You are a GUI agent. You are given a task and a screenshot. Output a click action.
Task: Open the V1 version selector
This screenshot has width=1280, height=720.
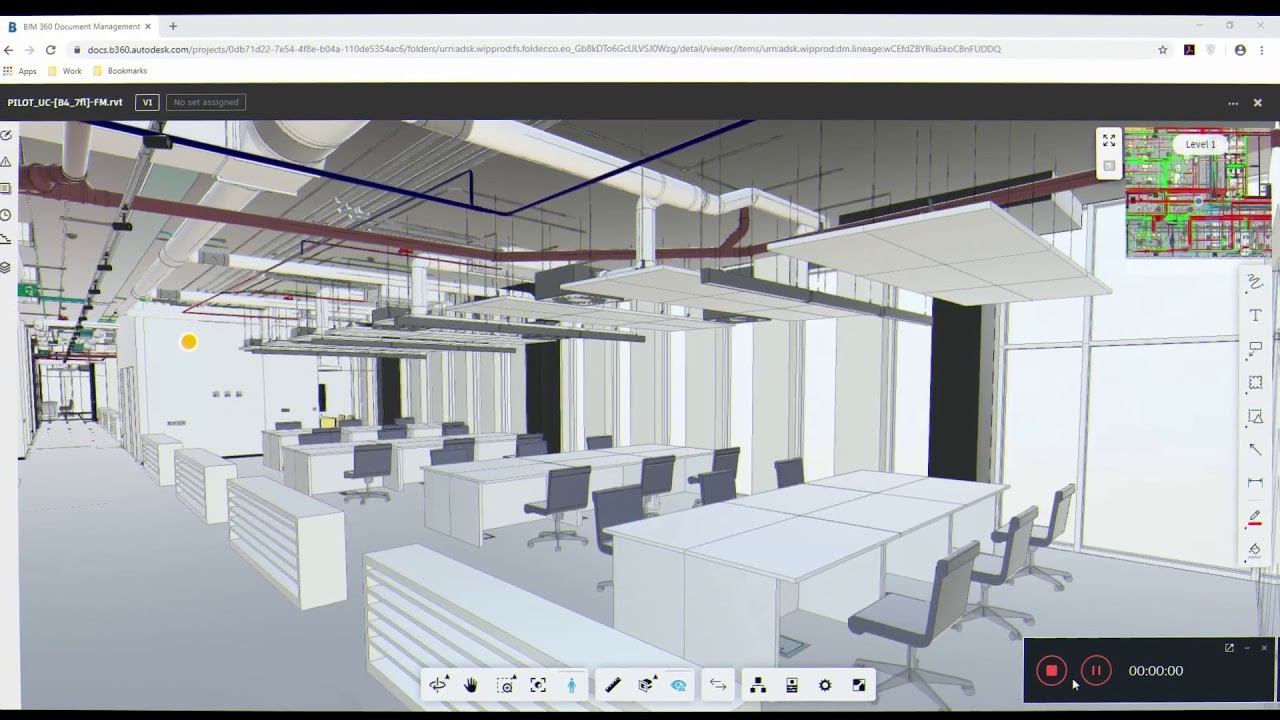[x=147, y=102]
